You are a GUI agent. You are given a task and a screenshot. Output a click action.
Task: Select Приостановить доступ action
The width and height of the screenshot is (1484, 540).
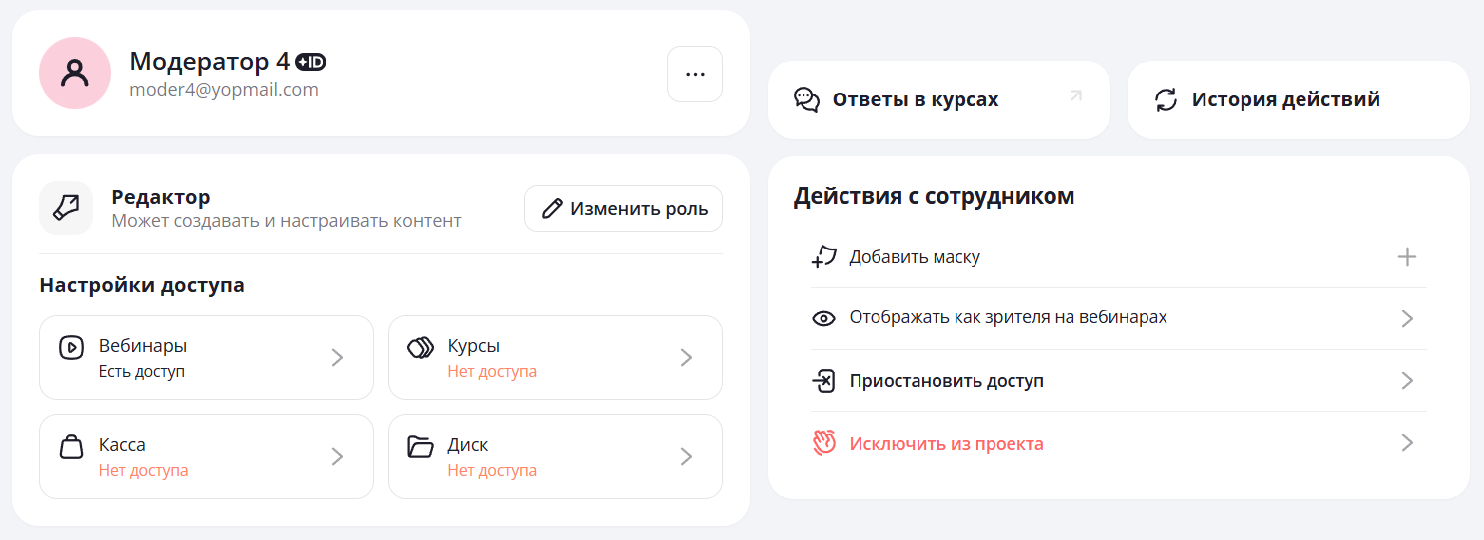[x=946, y=381]
